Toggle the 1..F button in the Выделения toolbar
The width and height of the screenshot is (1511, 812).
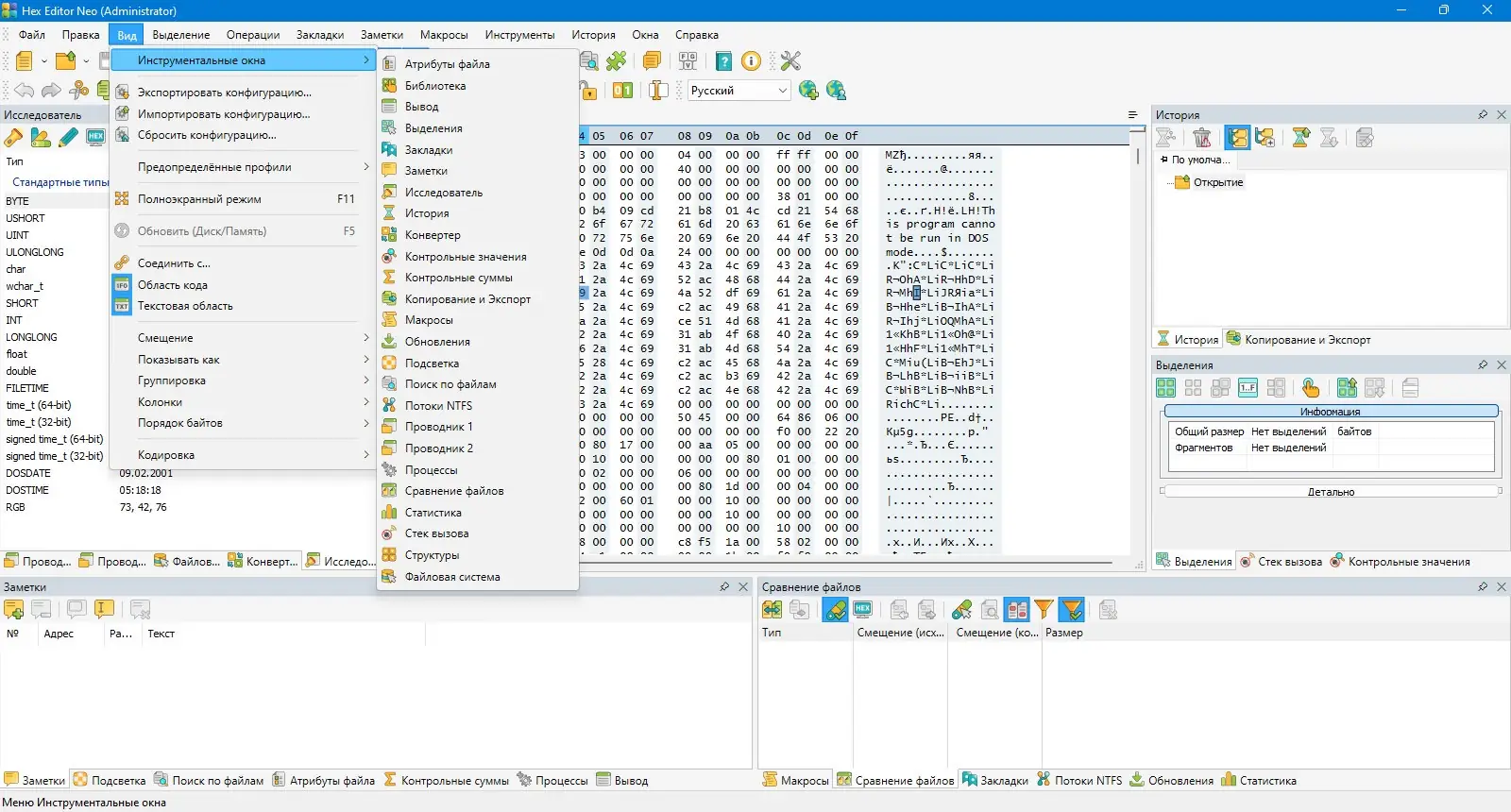(x=1248, y=388)
